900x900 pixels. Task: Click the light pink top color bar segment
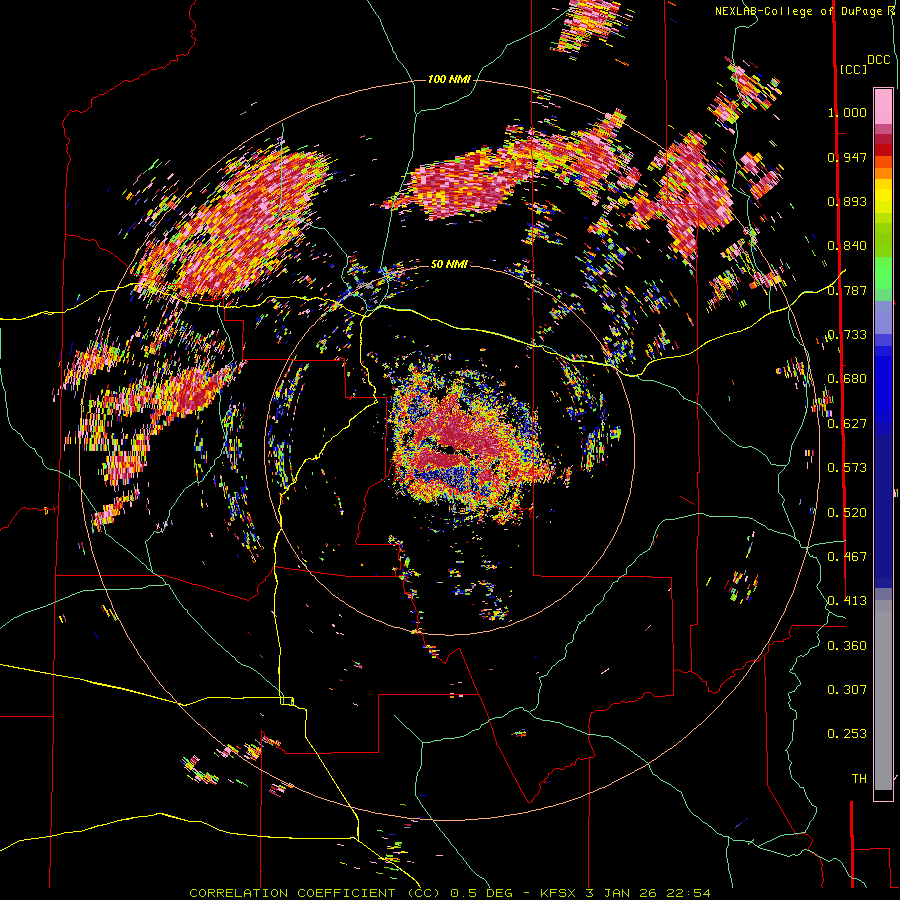[883, 106]
